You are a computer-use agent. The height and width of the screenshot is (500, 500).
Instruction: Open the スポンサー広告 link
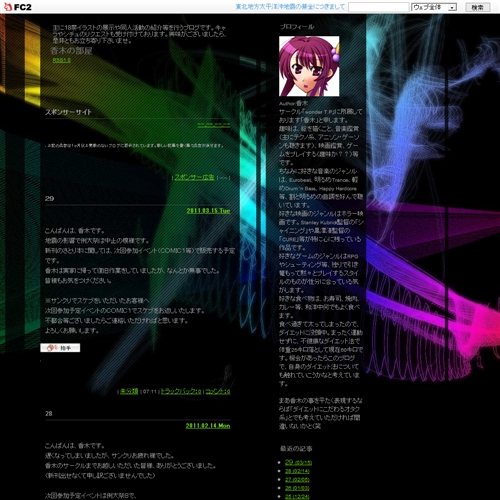click(x=194, y=177)
